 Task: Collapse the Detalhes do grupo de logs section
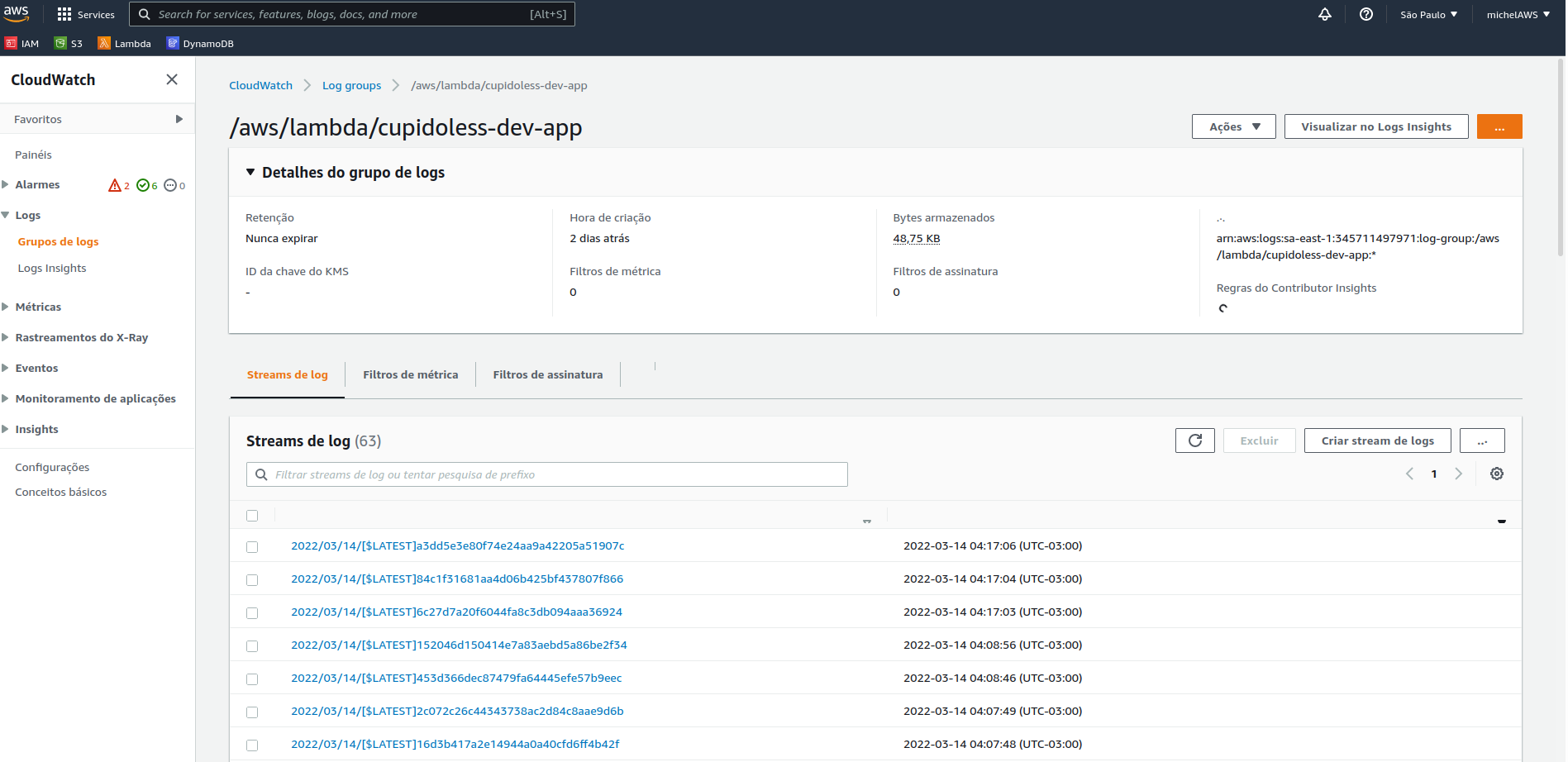[x=250, y=172]
